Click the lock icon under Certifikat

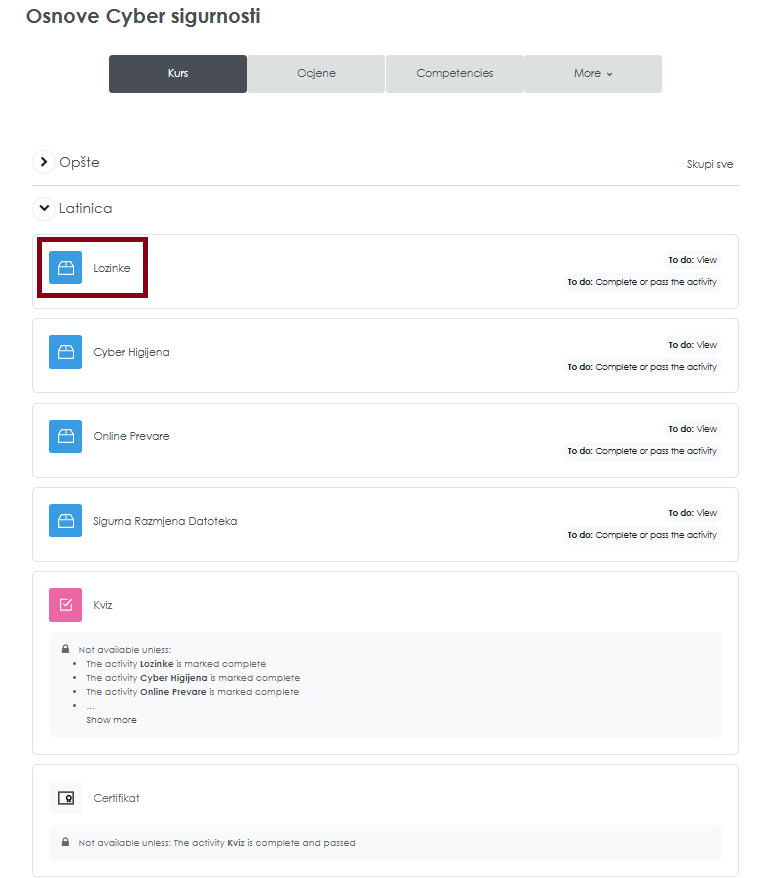click(x=65, y=843)
